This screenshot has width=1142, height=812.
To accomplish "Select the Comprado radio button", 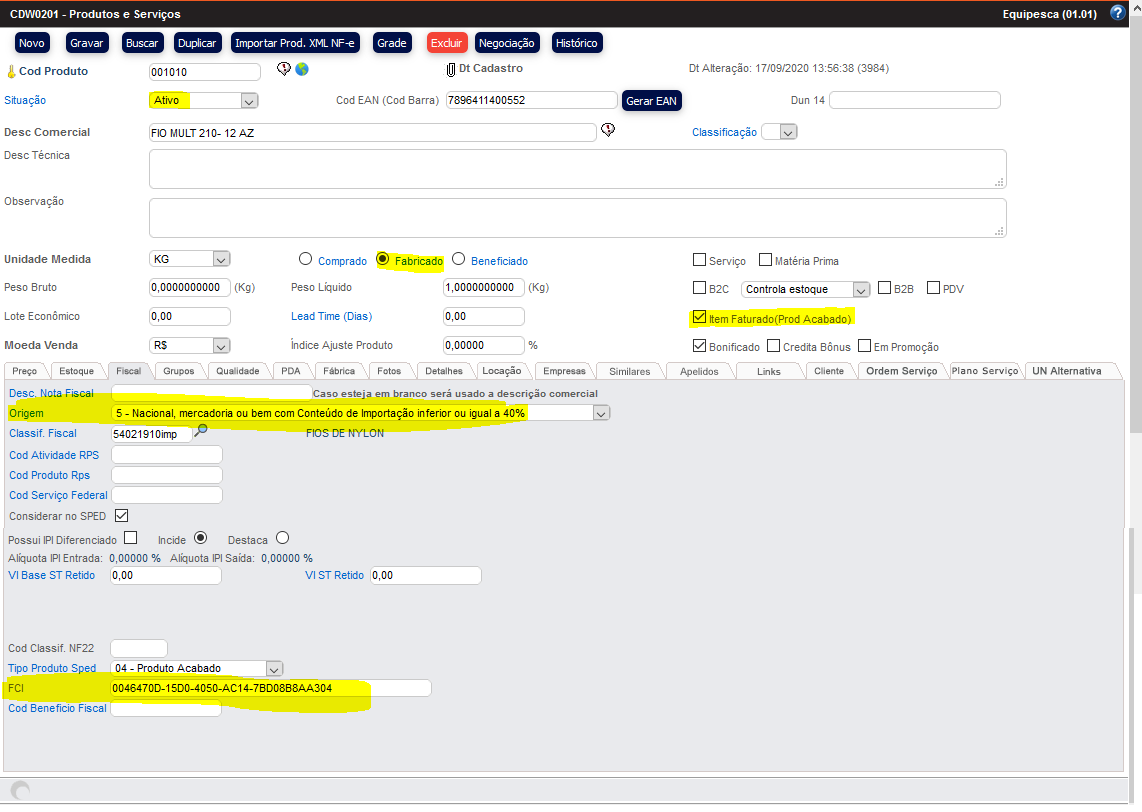I will tap(305, 259).
